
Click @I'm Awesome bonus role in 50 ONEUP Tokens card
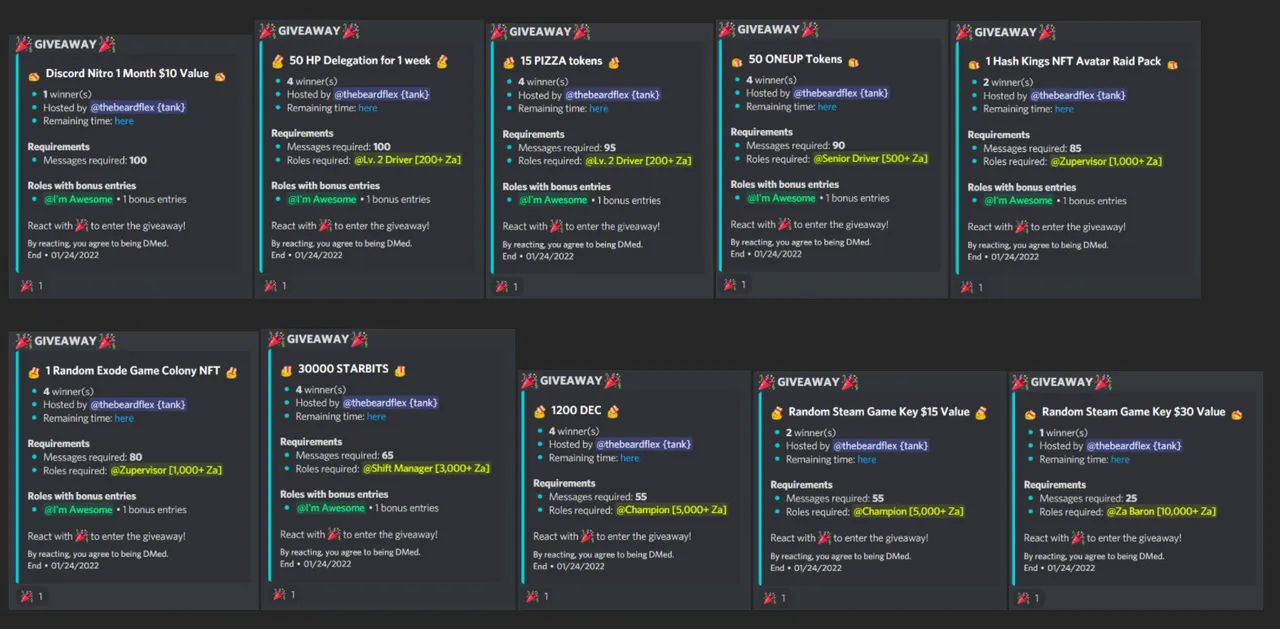point(780,198)
